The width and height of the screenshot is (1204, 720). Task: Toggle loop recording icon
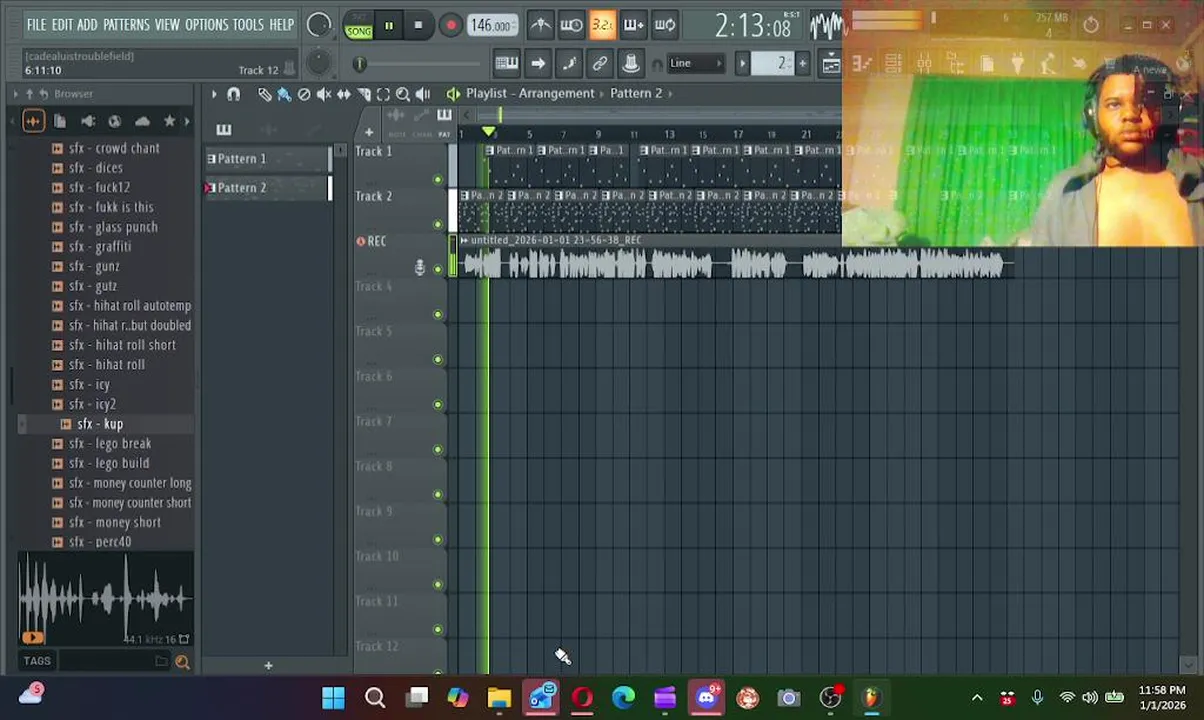(x=664, y=25)
